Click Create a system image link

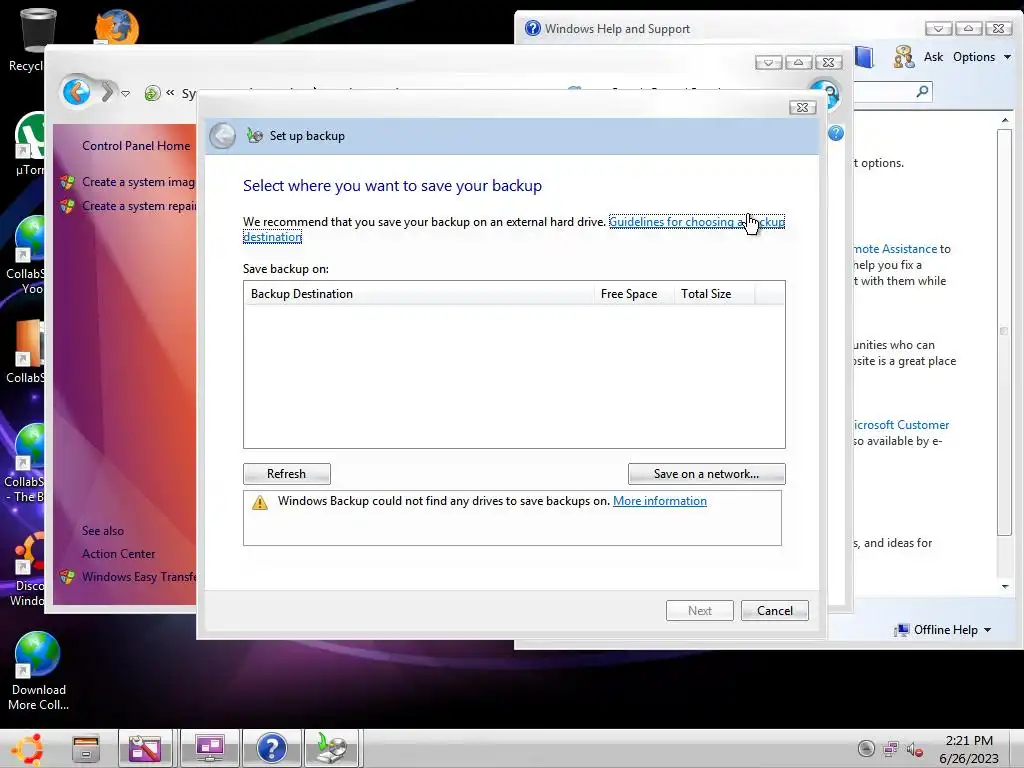pyautogui.click(x=138, y=182)
